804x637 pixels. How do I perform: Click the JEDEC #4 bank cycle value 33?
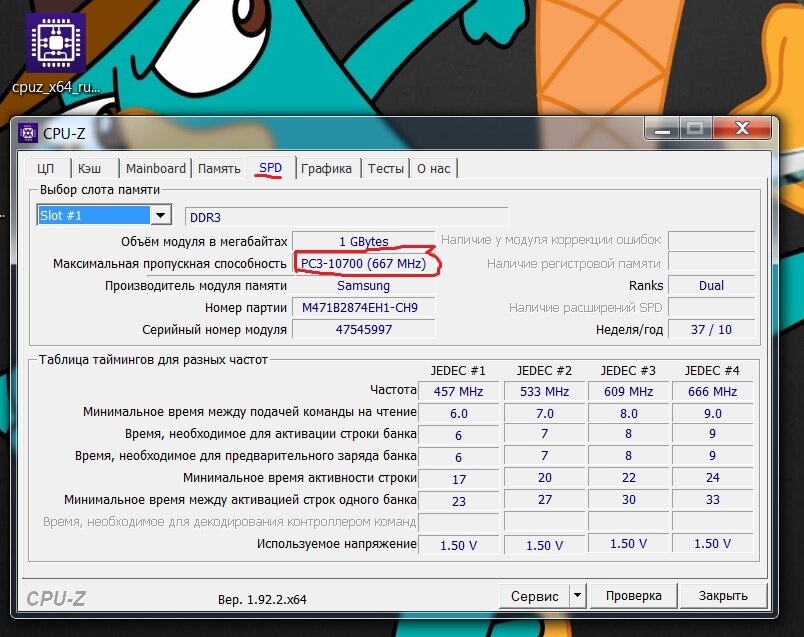coord(713,500)
